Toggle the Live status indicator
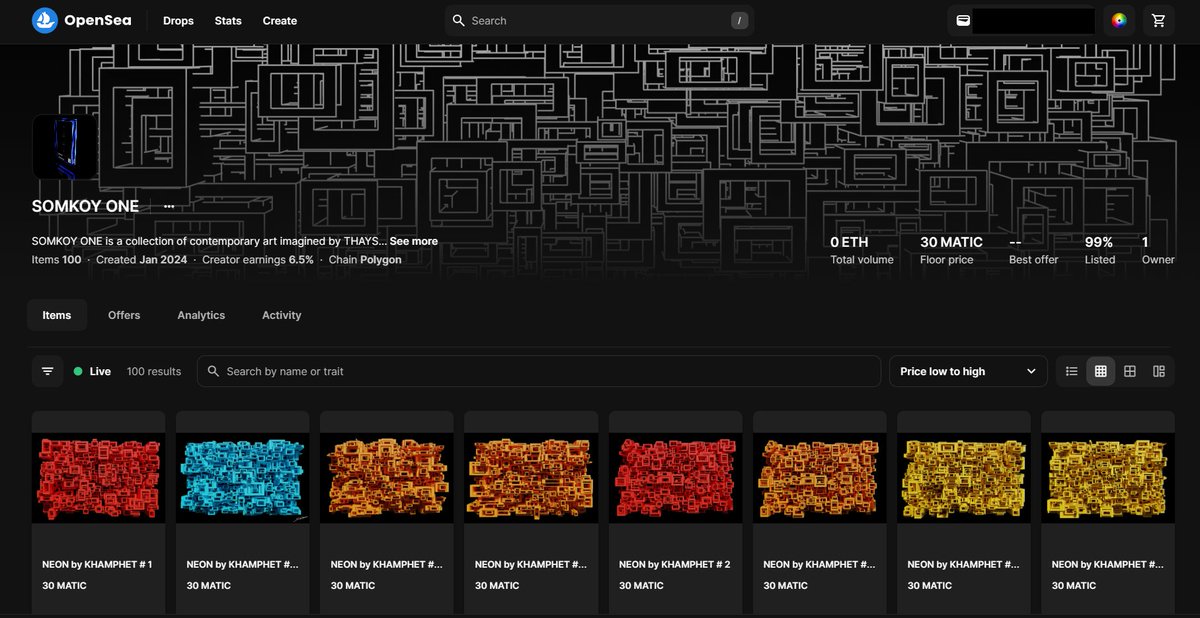 tap(92, 371)
